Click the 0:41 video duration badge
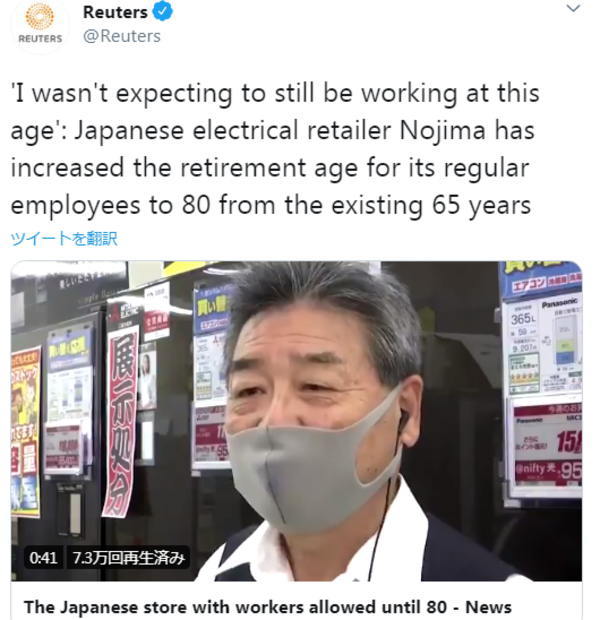 [43, 558]
